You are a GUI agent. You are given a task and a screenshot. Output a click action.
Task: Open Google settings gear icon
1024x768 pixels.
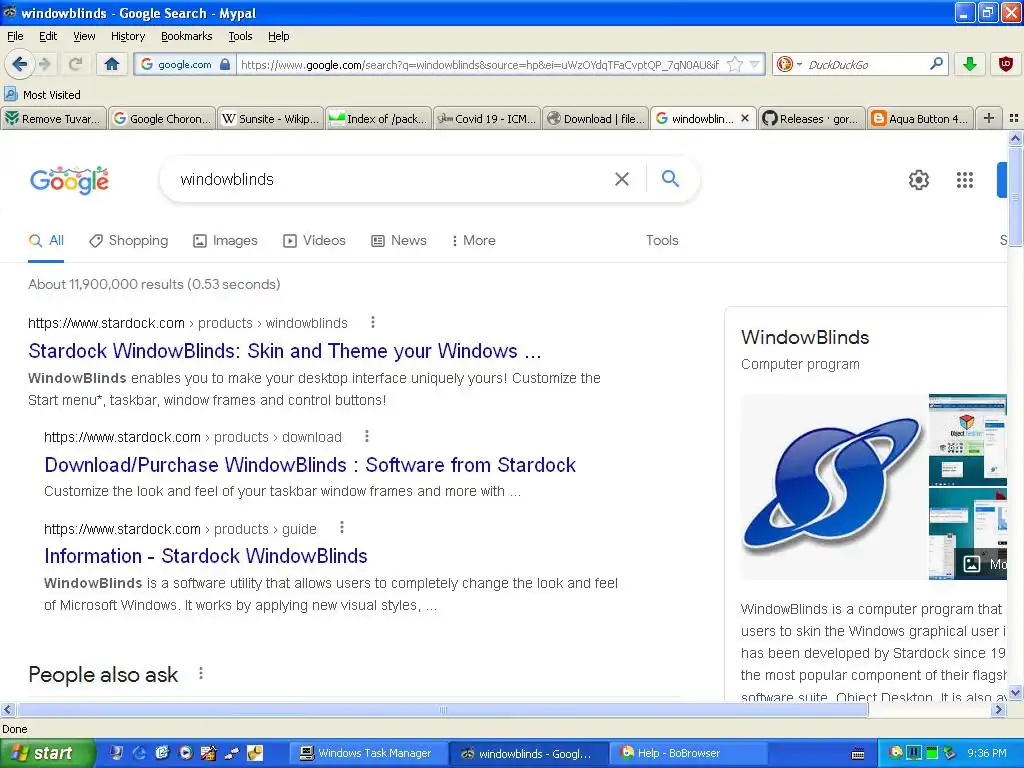pos(918,180)
